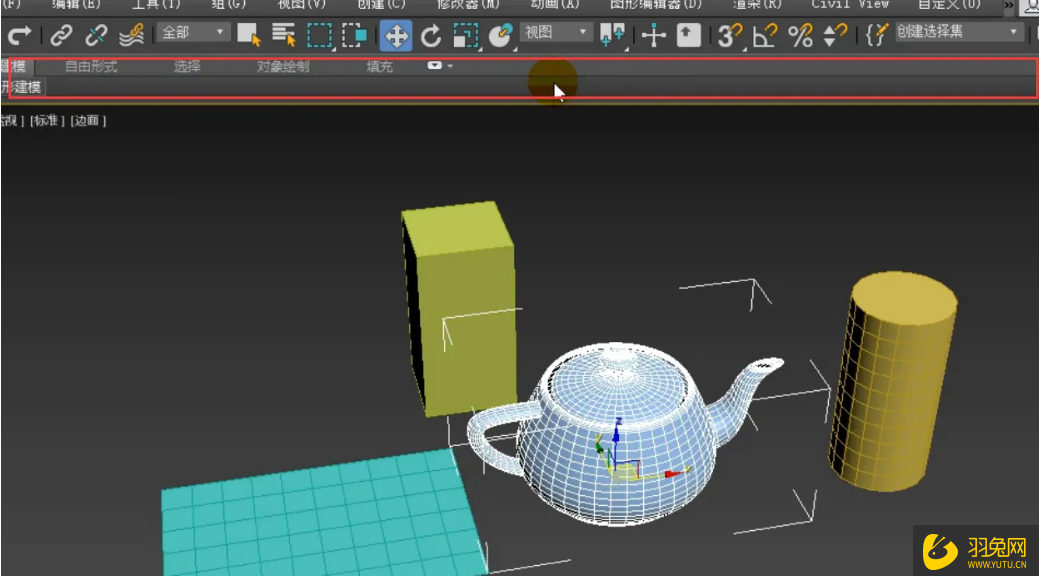Image resolution: width=1039 pixels, height=576 pixels.
Task: Click the 边面 viewport shading label
Action: pyautogui.click(x=87, y=120)
